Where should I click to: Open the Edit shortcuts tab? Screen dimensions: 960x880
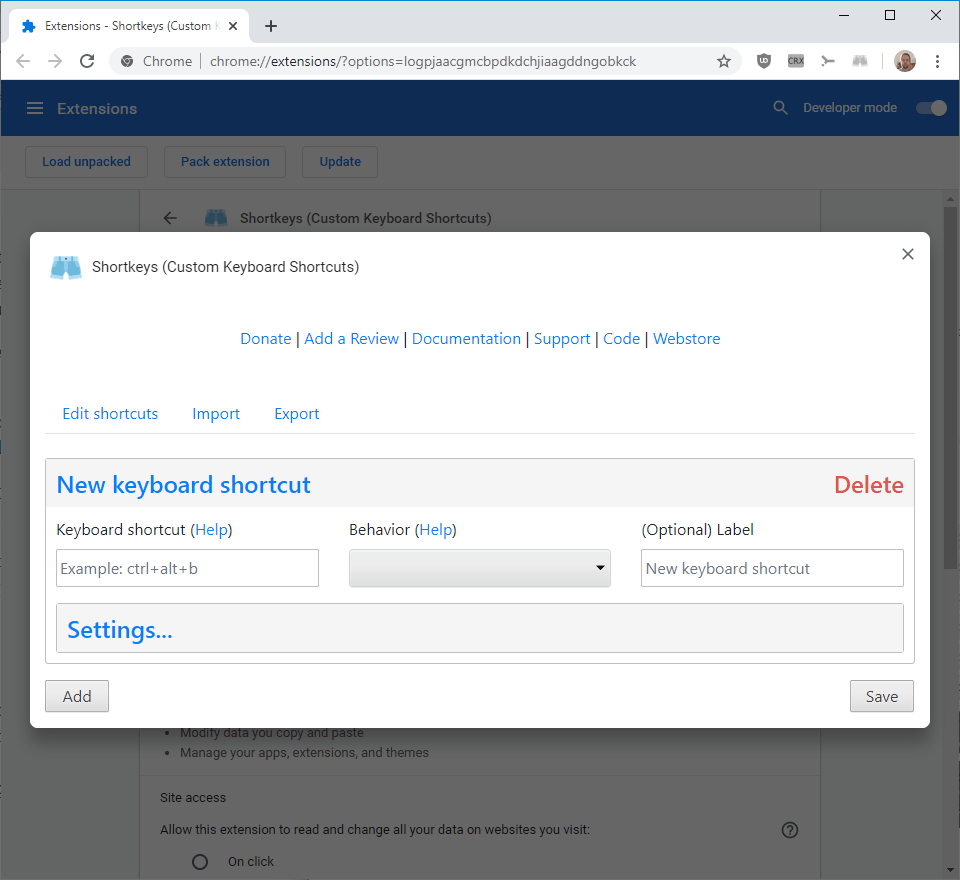(x=110, y=414)
